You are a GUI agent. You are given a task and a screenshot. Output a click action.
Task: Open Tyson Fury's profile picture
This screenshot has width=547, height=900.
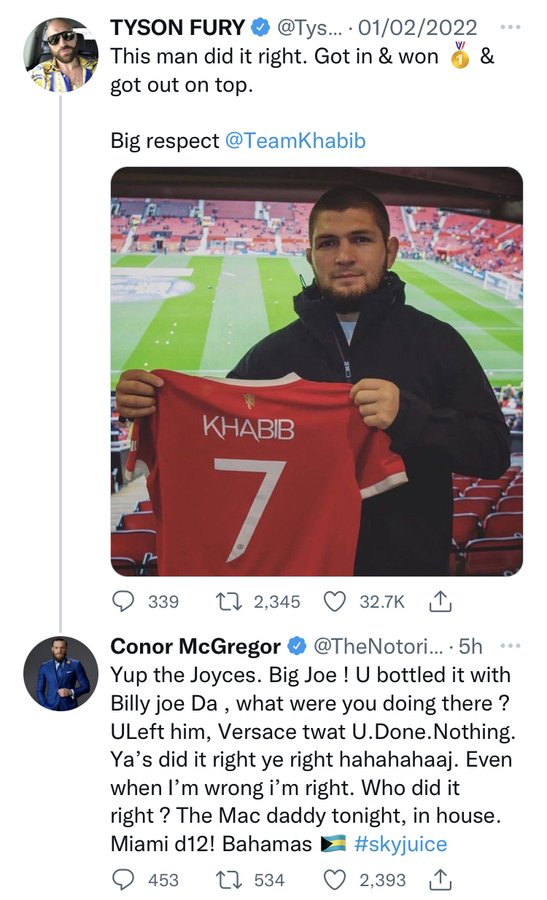point(61,55)
